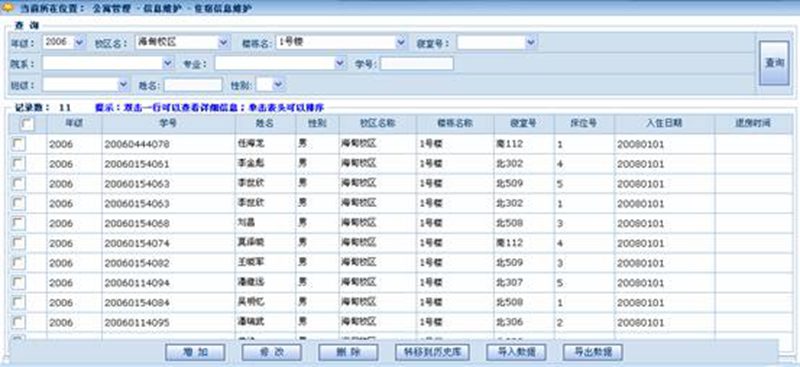Click the 学号 student ID input field
800x367 pixels.
(417, 63)
